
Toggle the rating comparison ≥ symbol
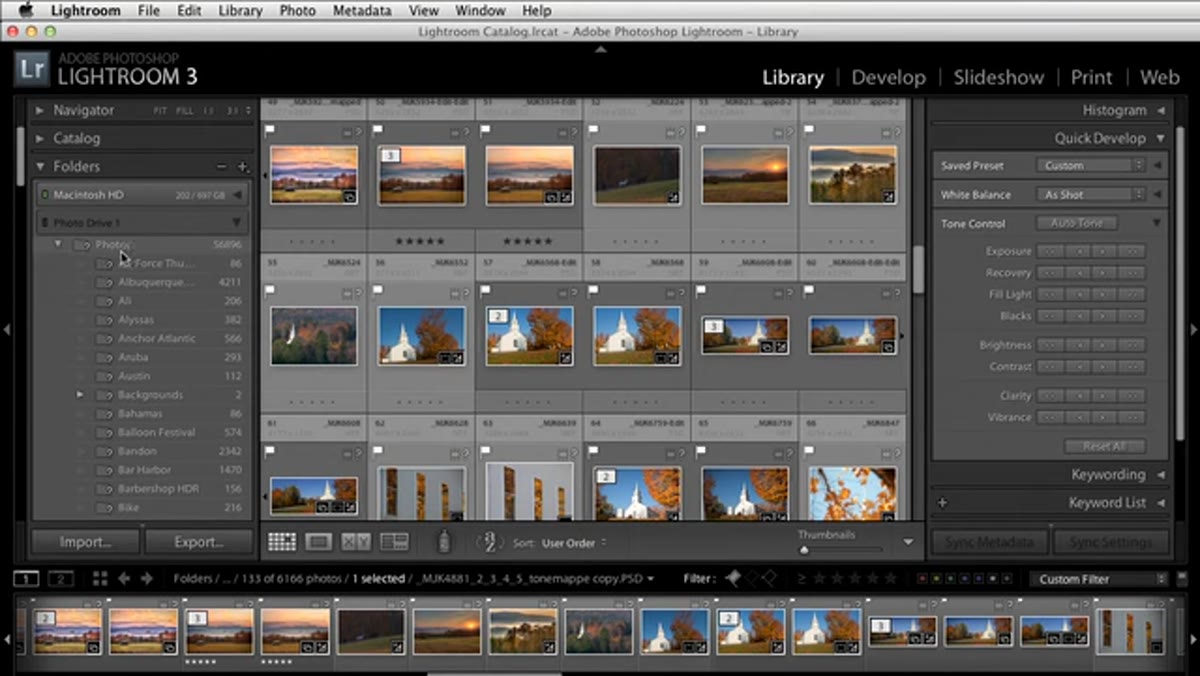pos(802,578)
